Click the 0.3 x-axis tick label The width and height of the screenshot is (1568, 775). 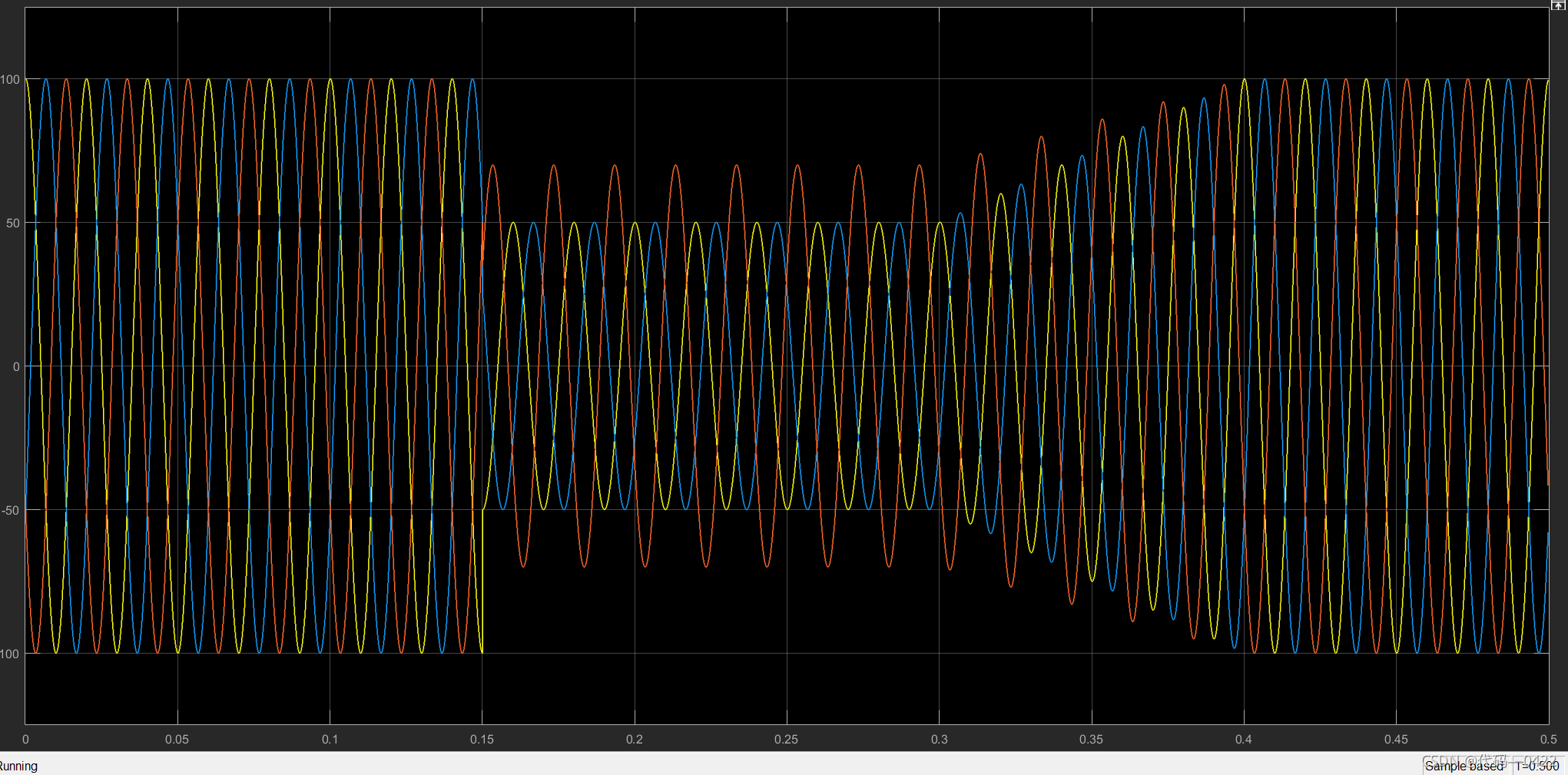(x=939, y=739)
